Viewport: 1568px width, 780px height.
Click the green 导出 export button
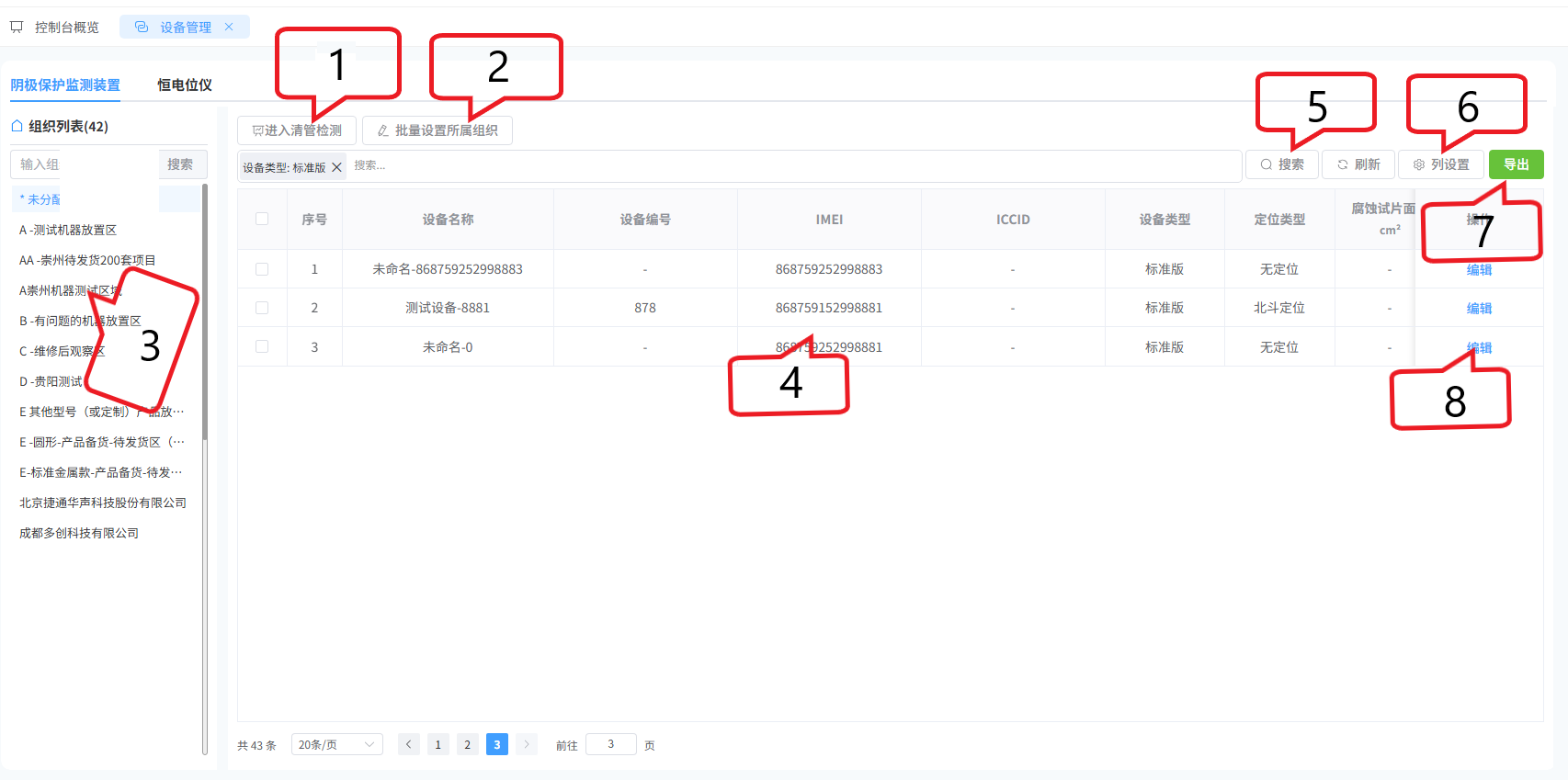1517,164
